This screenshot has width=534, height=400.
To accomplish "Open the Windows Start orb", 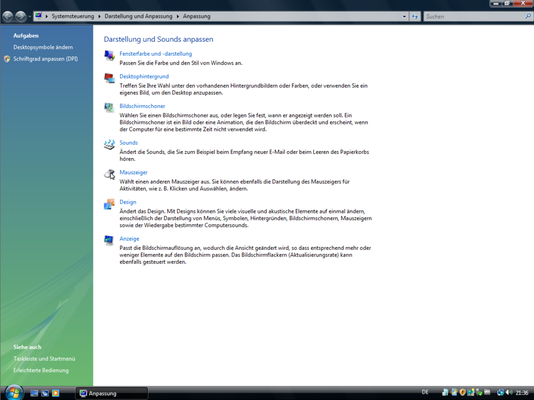I will coord(14,393).
